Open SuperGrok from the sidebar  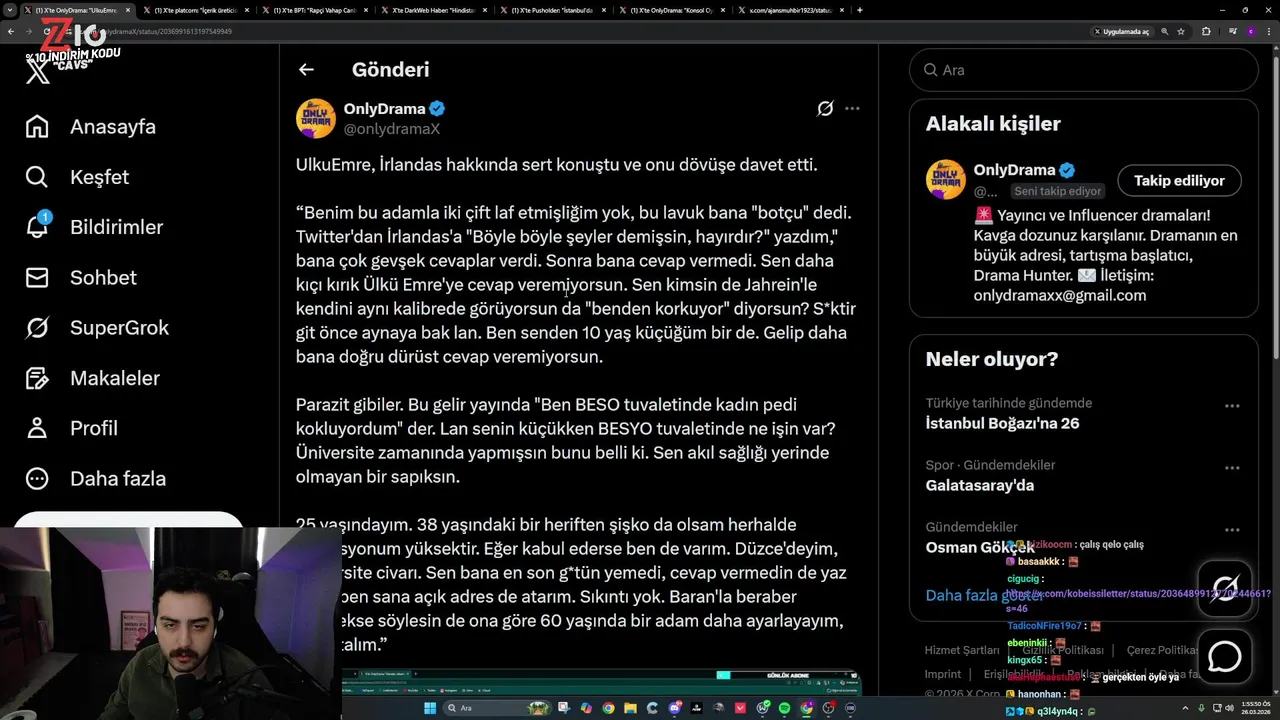[97, 327]
